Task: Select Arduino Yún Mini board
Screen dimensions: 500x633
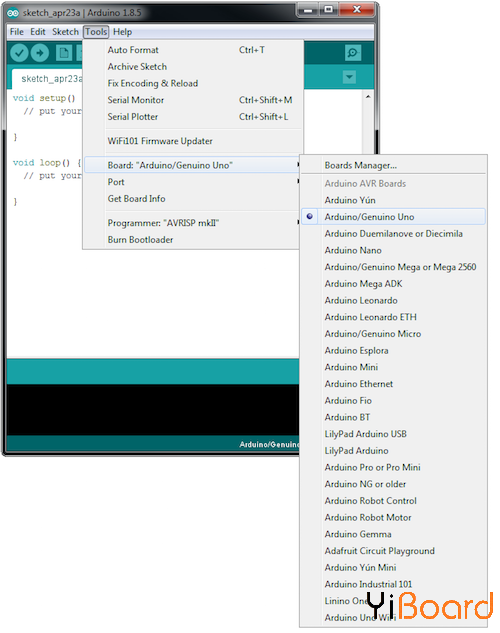Action: tap(393, 568)
